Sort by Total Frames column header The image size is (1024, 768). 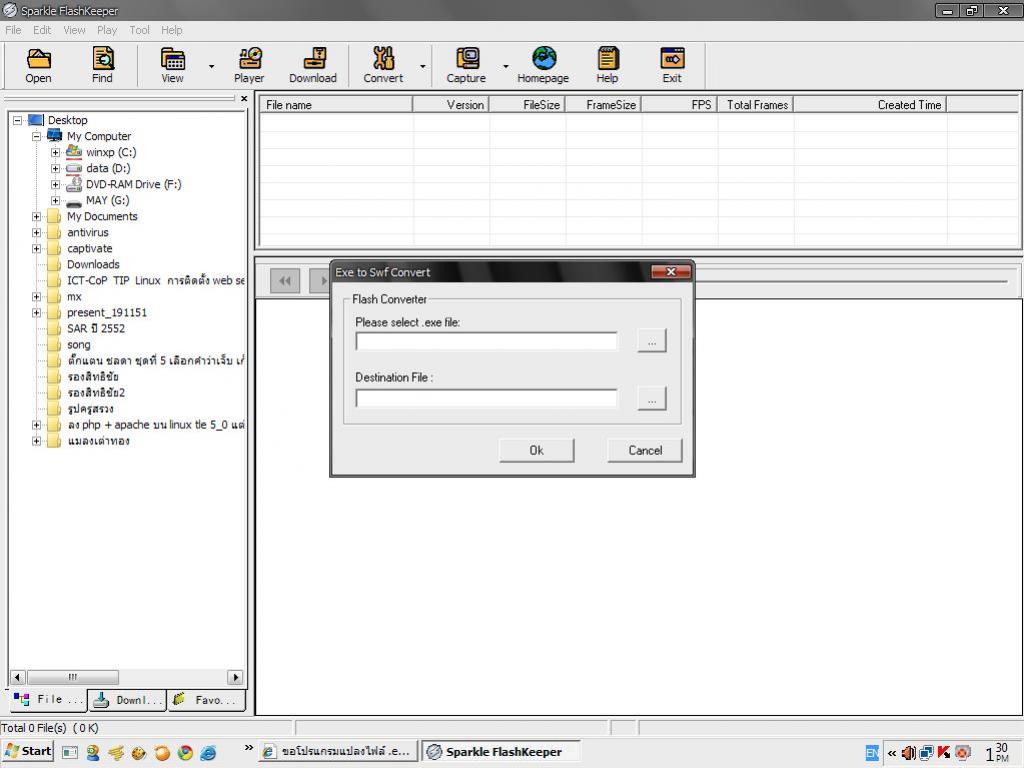tap(756, 104)
